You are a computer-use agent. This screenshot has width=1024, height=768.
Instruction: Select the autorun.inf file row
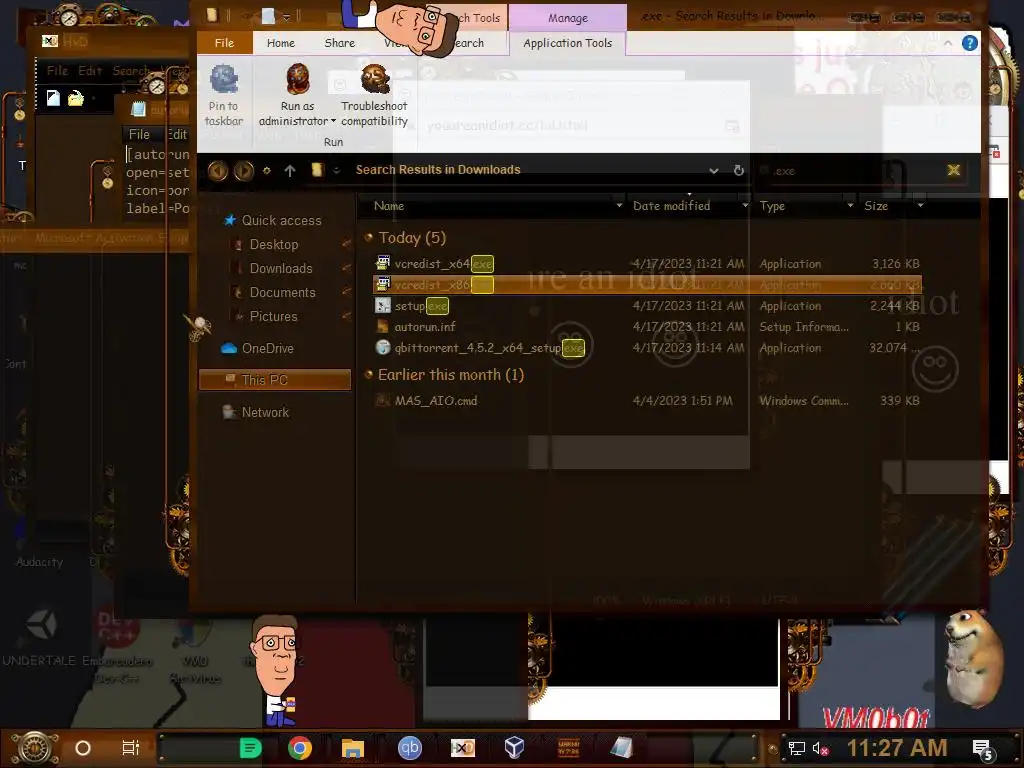click(x=647, y=327)
